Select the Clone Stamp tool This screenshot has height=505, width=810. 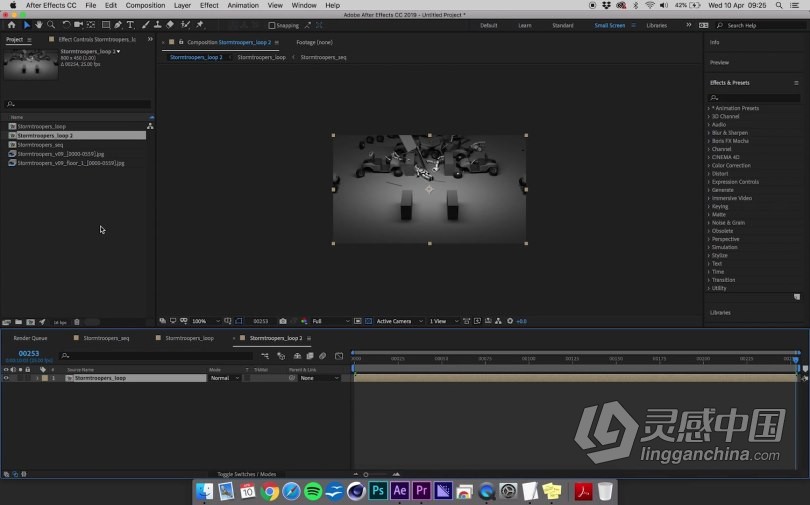pos(158,25)
